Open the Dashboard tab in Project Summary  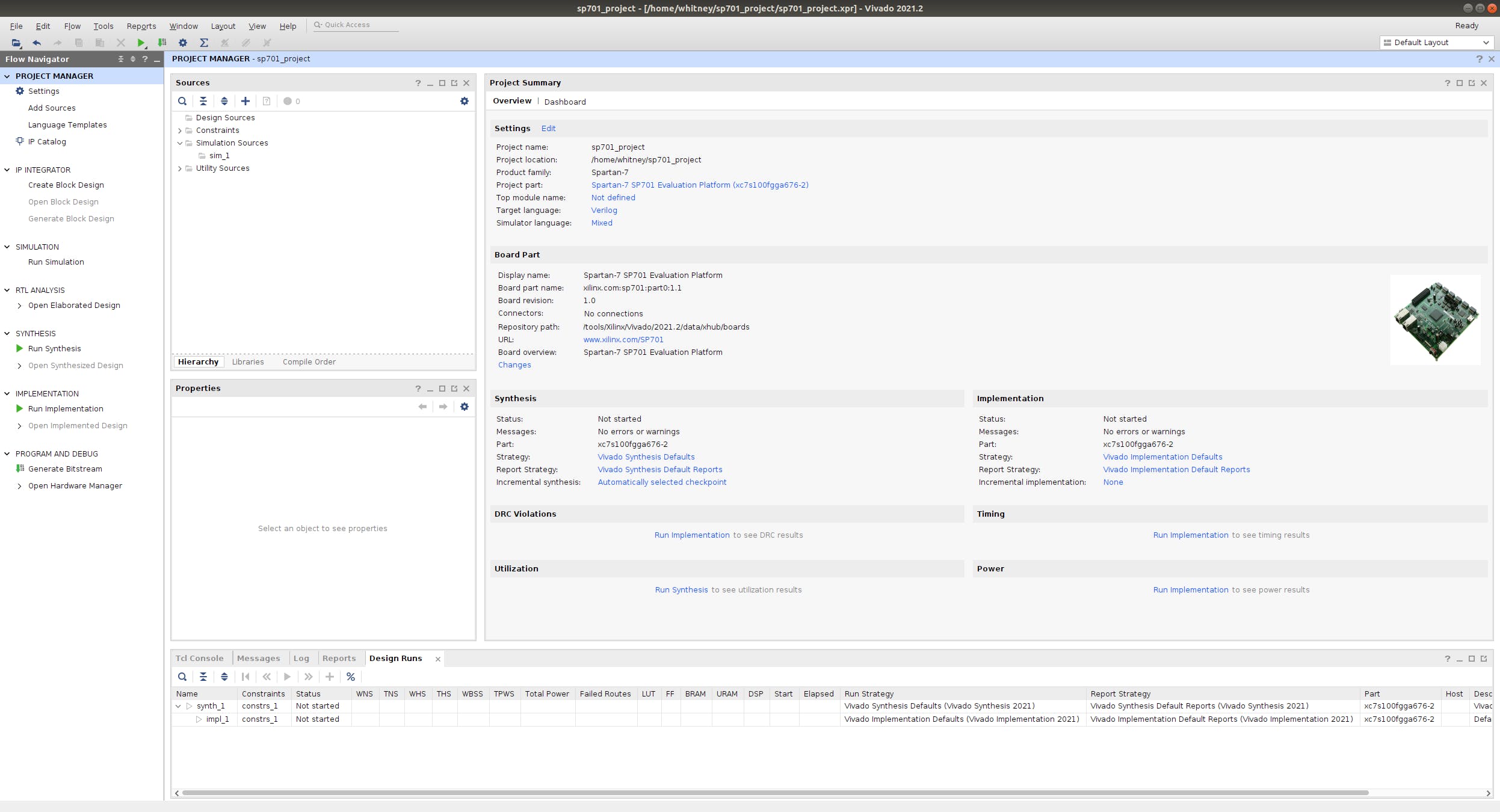tap(565, 102)
